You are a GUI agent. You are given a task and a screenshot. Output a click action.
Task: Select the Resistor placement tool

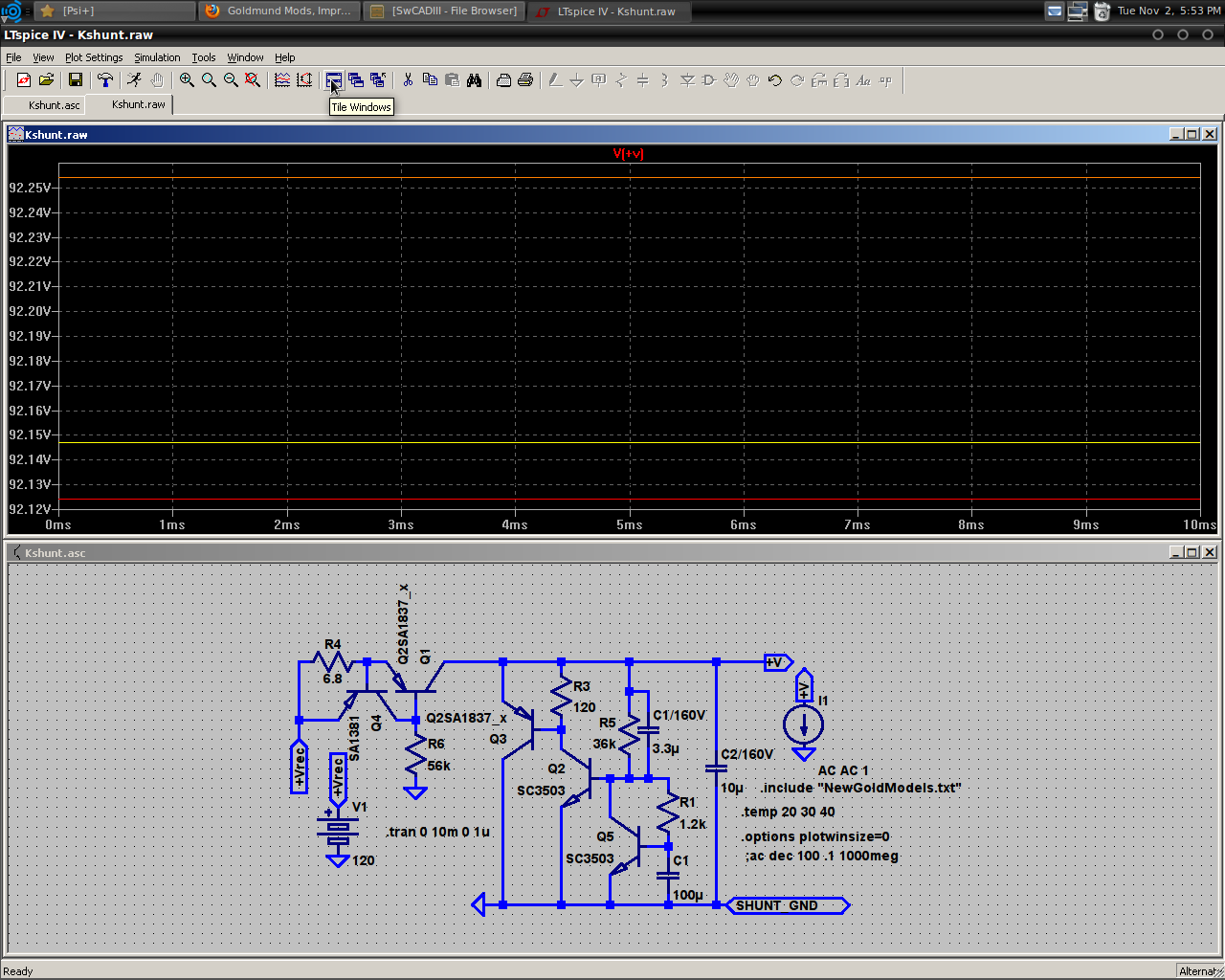pos(621,80)
